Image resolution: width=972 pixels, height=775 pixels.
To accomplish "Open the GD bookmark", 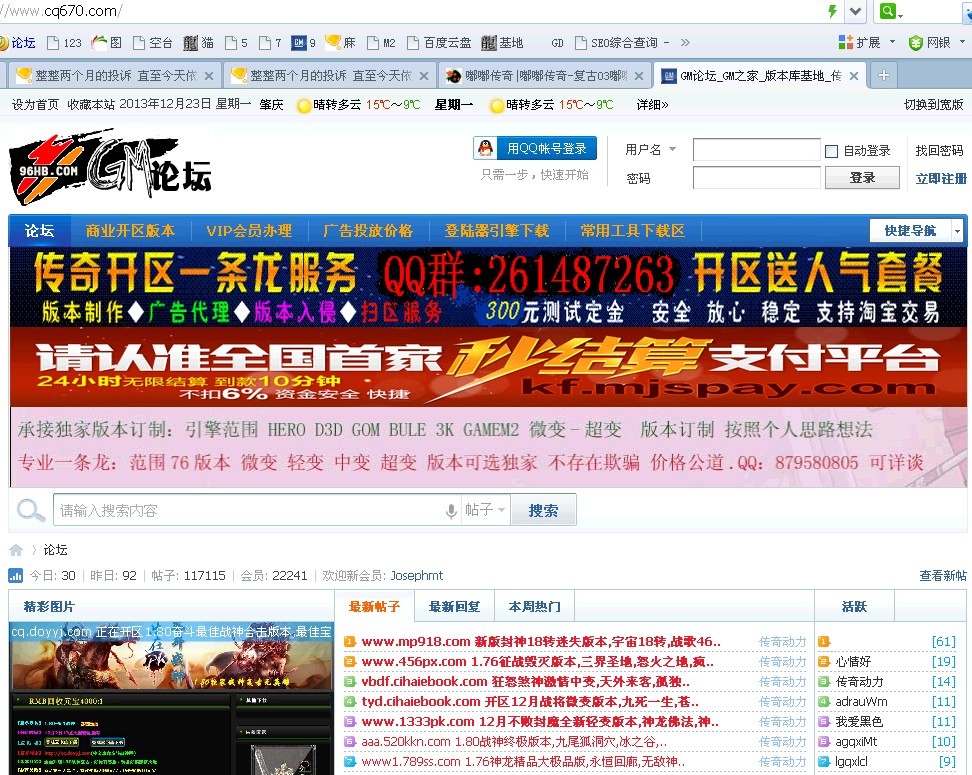I will pyautogui.click(x=557, y=43).
